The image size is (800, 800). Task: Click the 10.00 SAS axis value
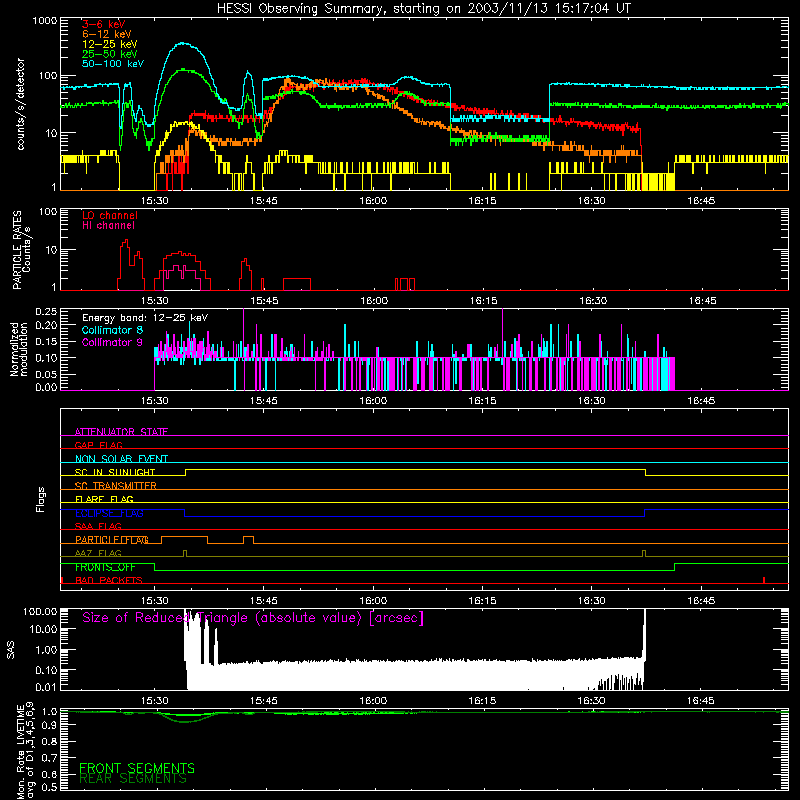point(43,629)
